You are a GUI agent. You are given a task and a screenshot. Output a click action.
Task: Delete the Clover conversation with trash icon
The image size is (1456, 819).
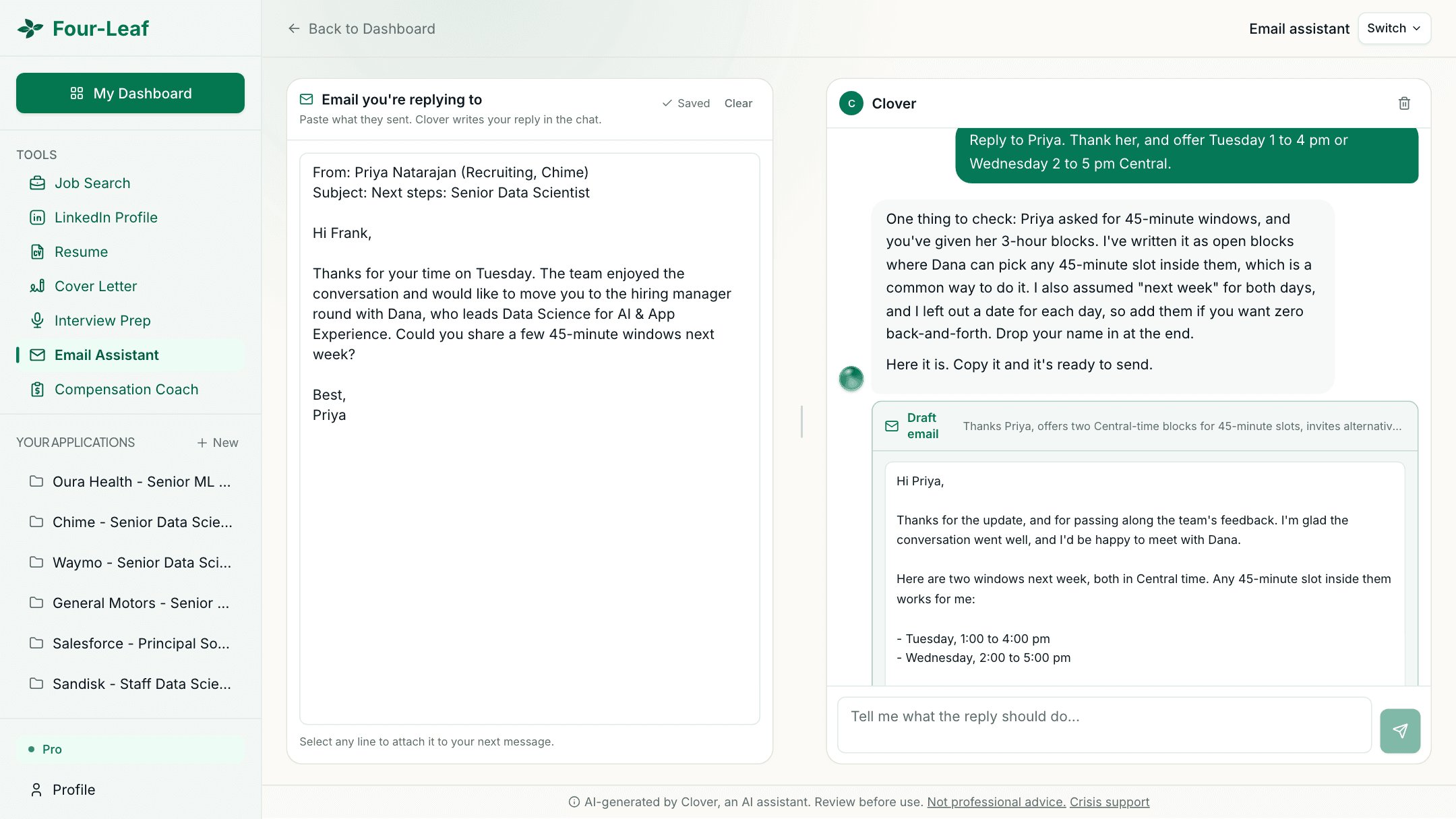1404,103
